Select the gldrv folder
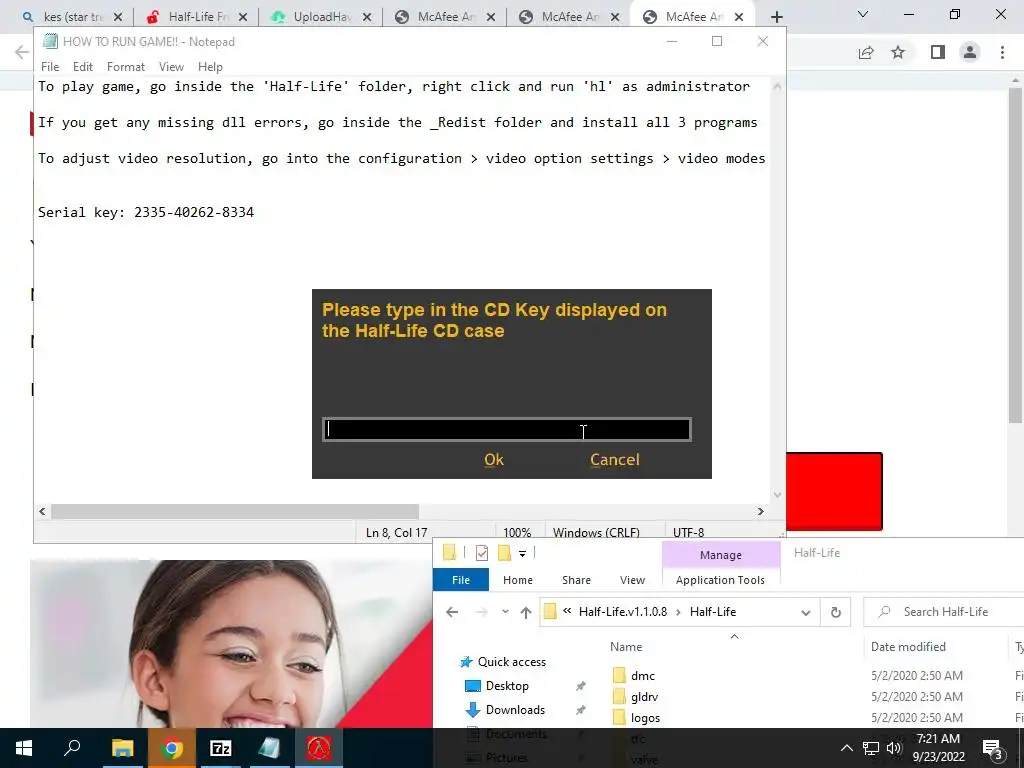The height and width of the screenshot is (768, 1024). [644, 697]
